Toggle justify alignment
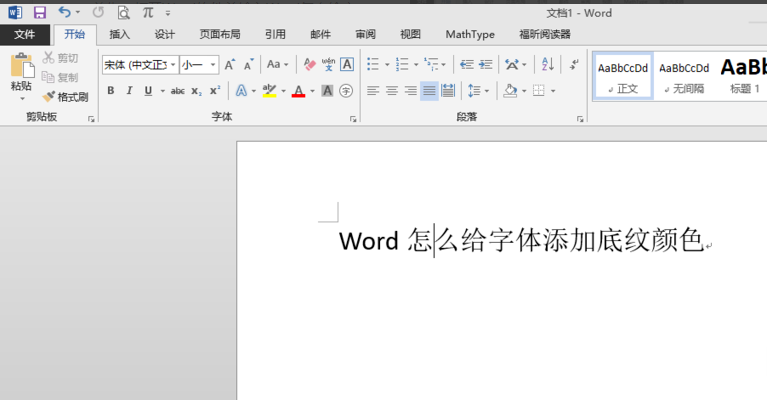Screen dimensions: 767x400 [x=429, y=90]
